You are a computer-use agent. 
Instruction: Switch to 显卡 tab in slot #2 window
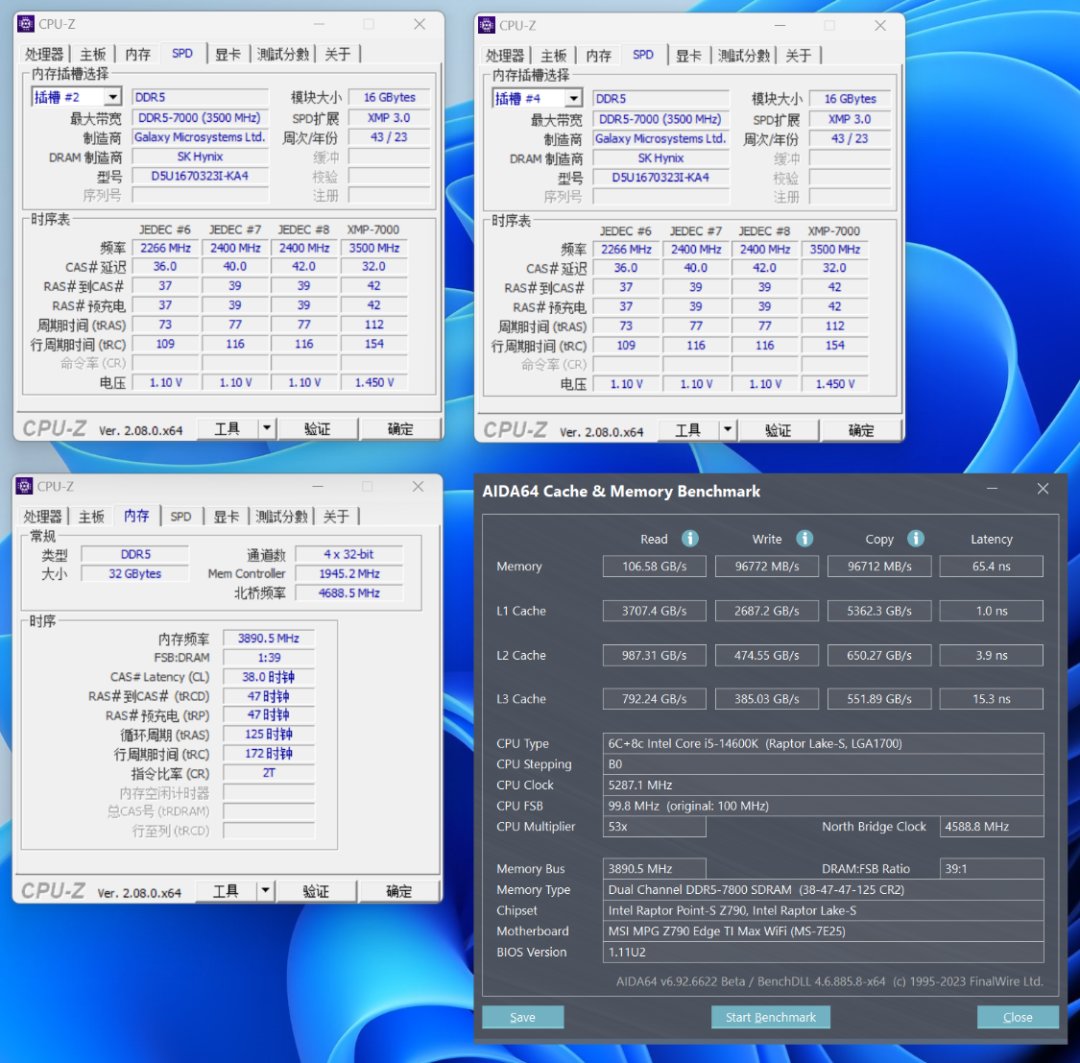coord(227,54)
